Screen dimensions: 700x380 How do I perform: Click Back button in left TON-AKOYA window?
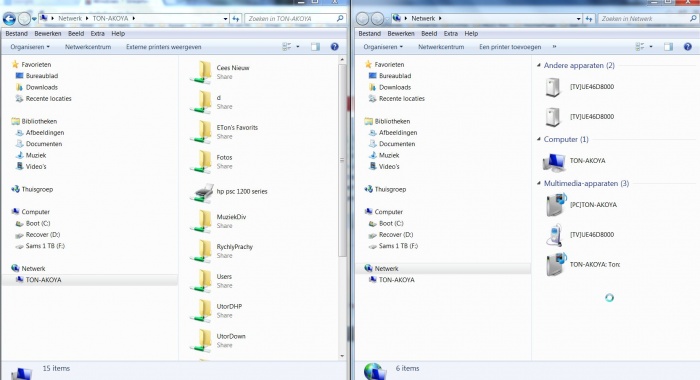(x=9, y=19)
